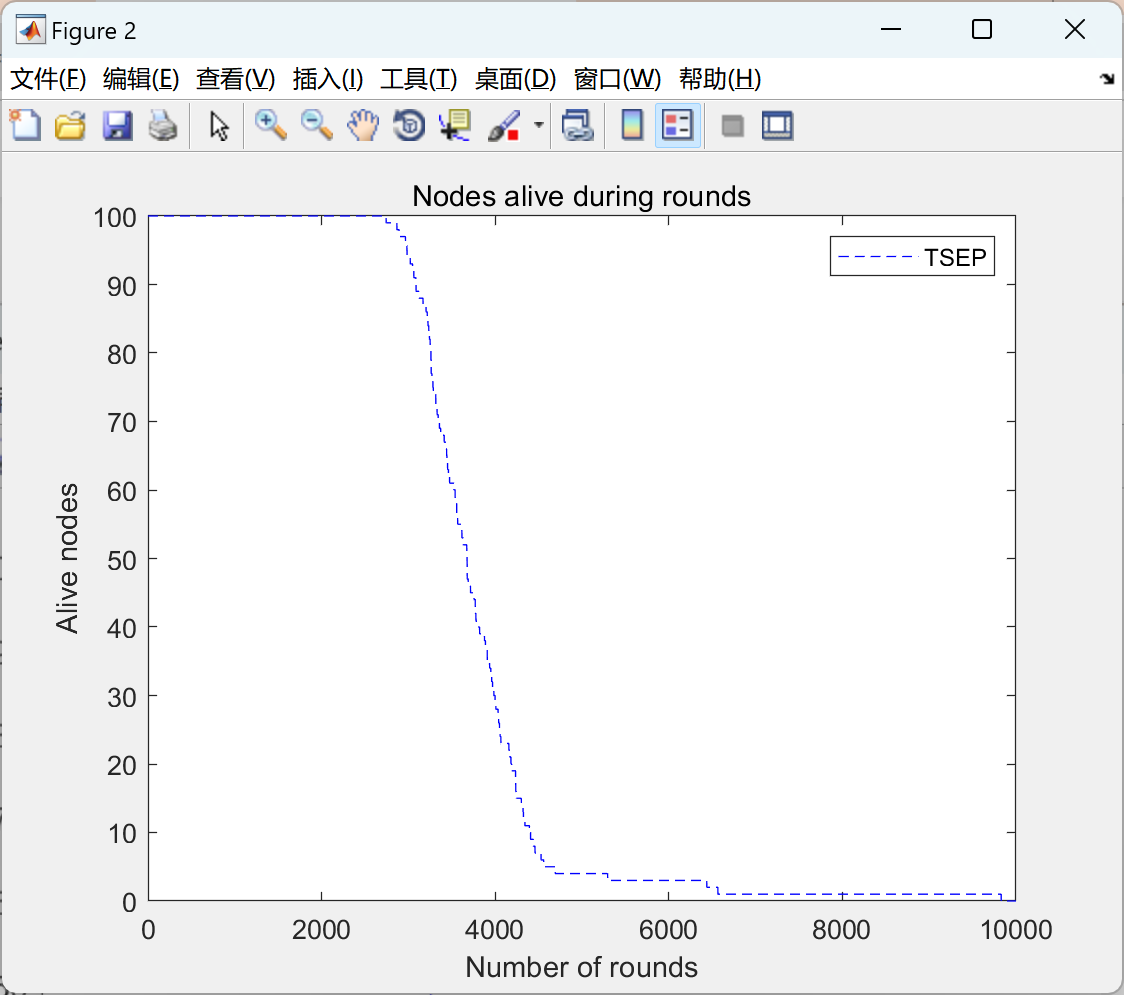Select the TSEP legend box
The image size is (1124, 995).
point(912,256)
